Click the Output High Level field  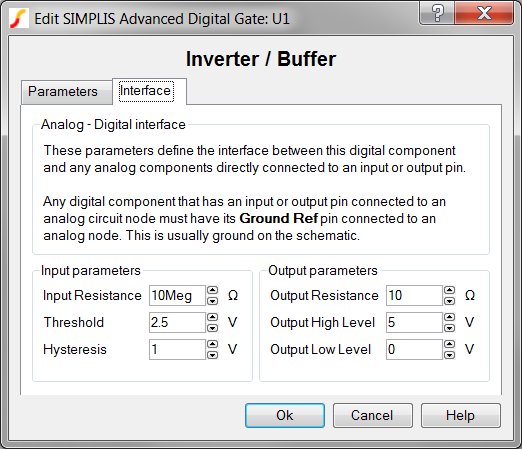click(414, 322)
